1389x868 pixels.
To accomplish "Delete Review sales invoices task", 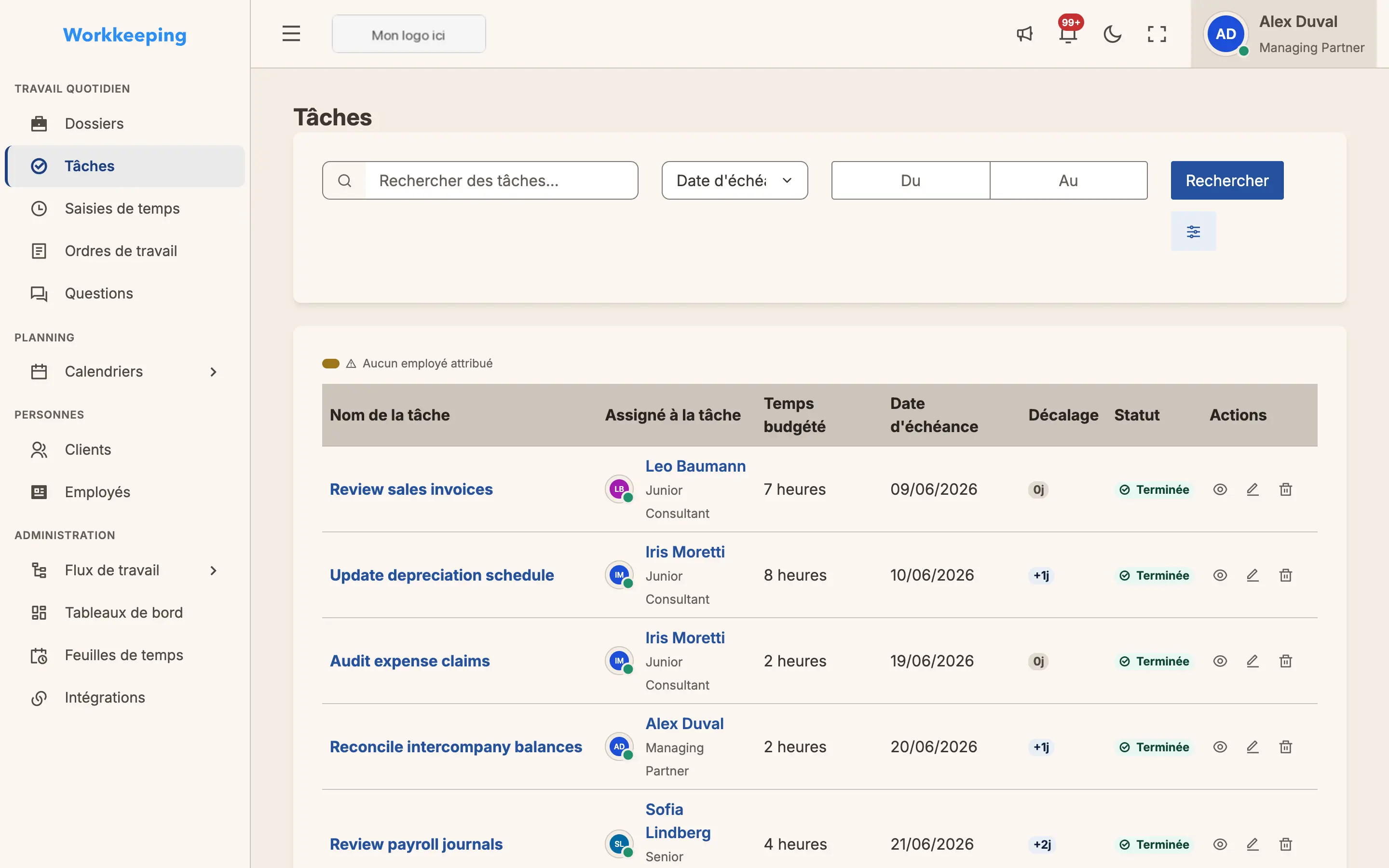I will (1286, 489).
